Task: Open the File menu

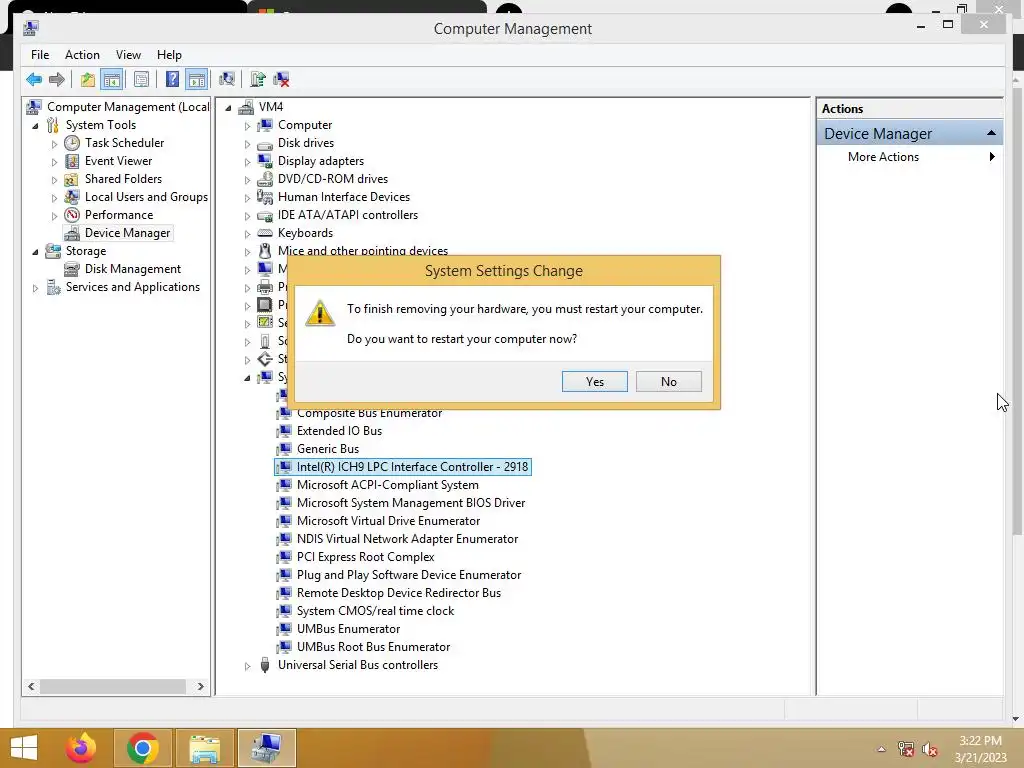Action: point(40,55)
